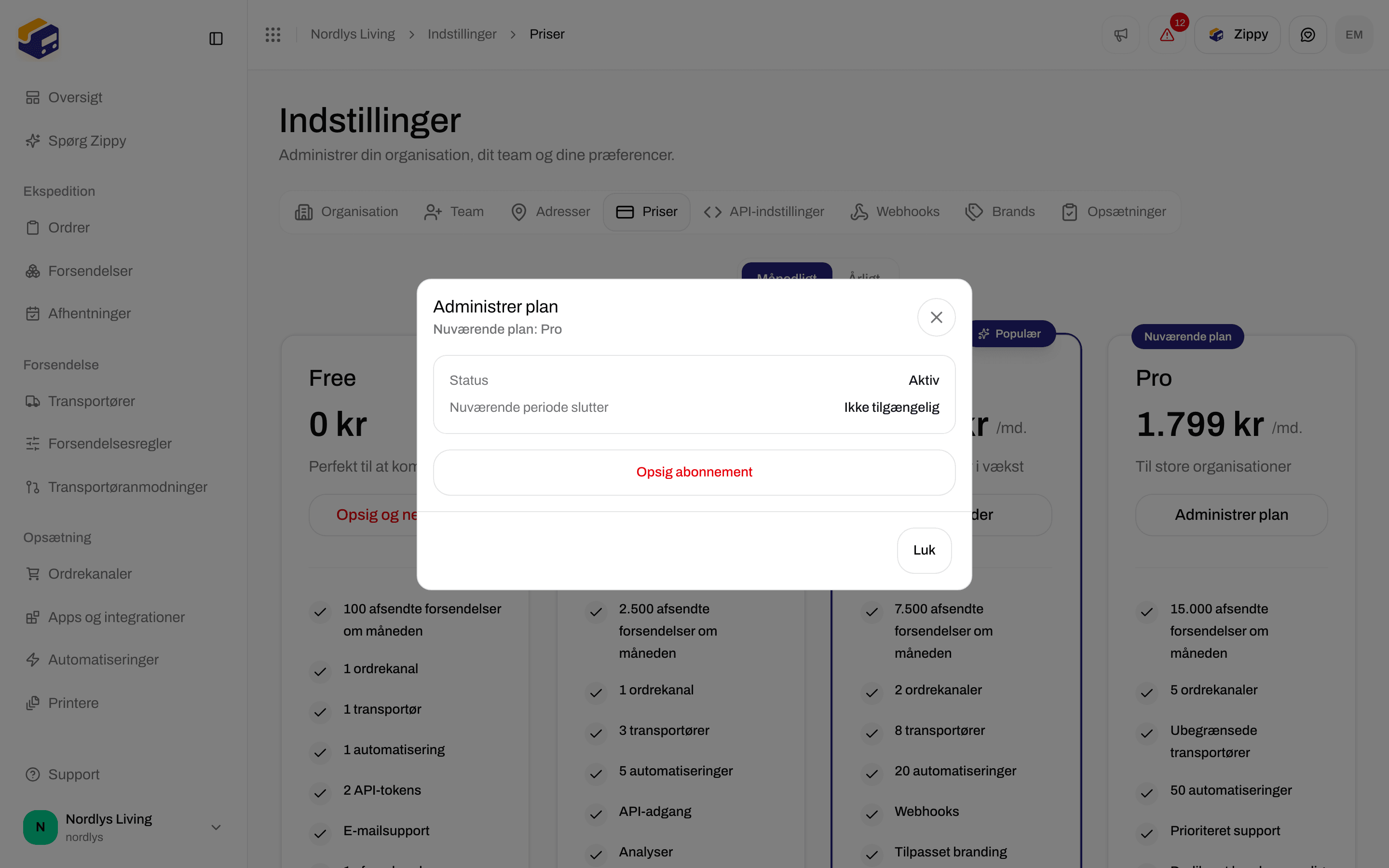The height and width of the screenshot is (868, 1389).
Task: Open Forsendelsesregler in sidebar
Action: tap(123, 444)
